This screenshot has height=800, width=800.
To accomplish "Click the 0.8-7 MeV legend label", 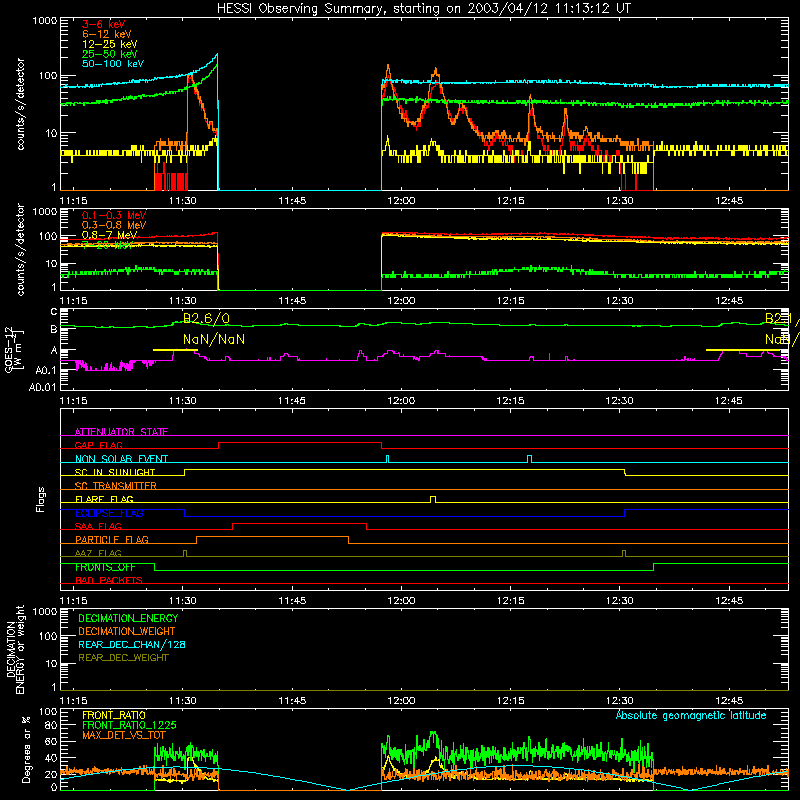I will (x=109, y=235).
